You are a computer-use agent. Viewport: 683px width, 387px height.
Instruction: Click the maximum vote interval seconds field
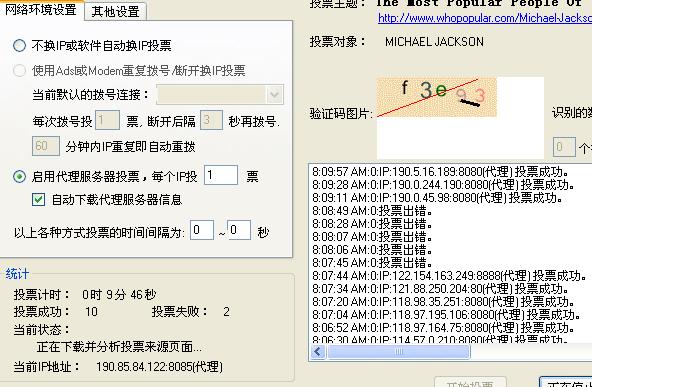point(239,230)
